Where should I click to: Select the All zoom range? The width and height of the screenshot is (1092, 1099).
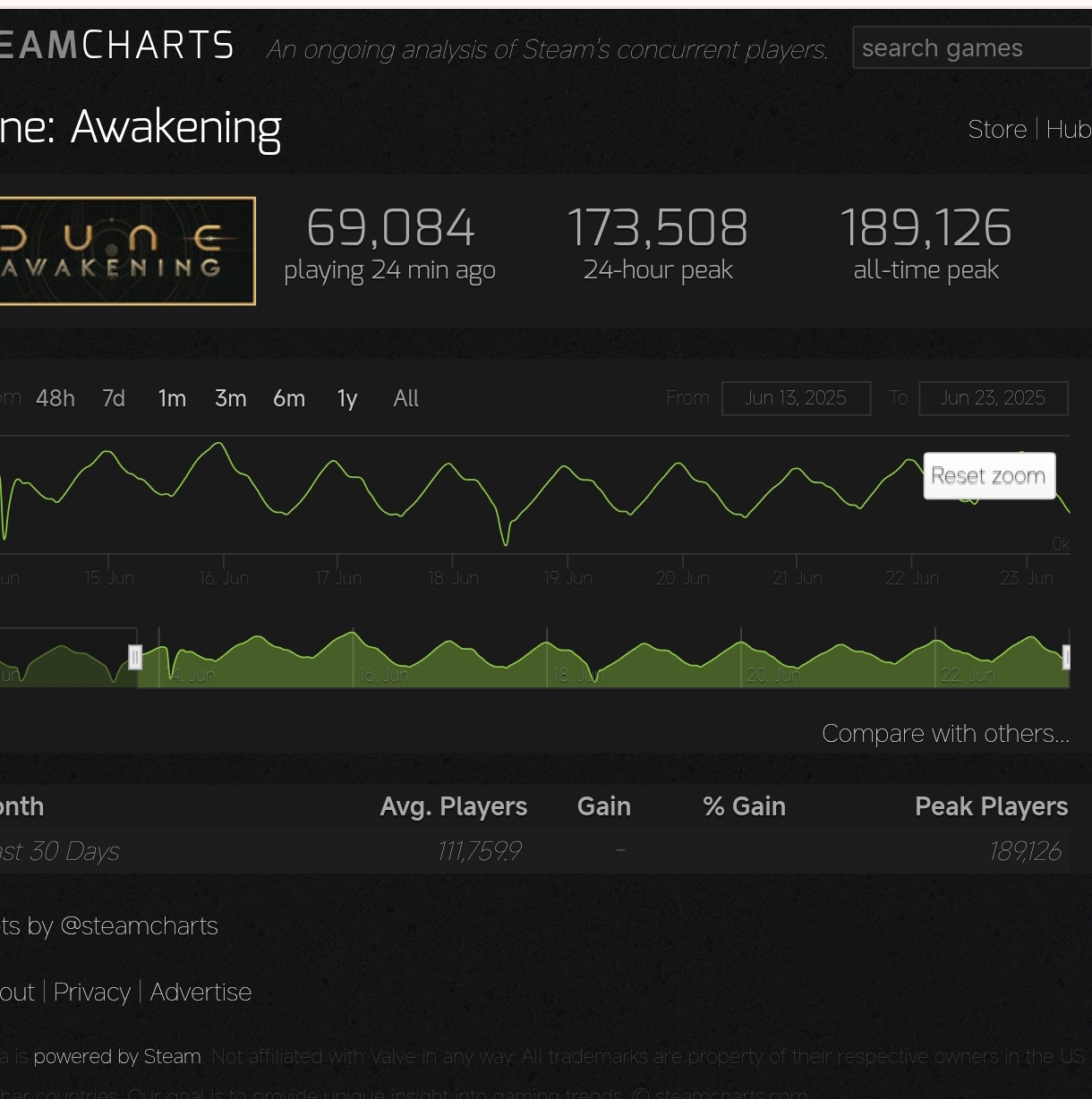tap(406, 398)
